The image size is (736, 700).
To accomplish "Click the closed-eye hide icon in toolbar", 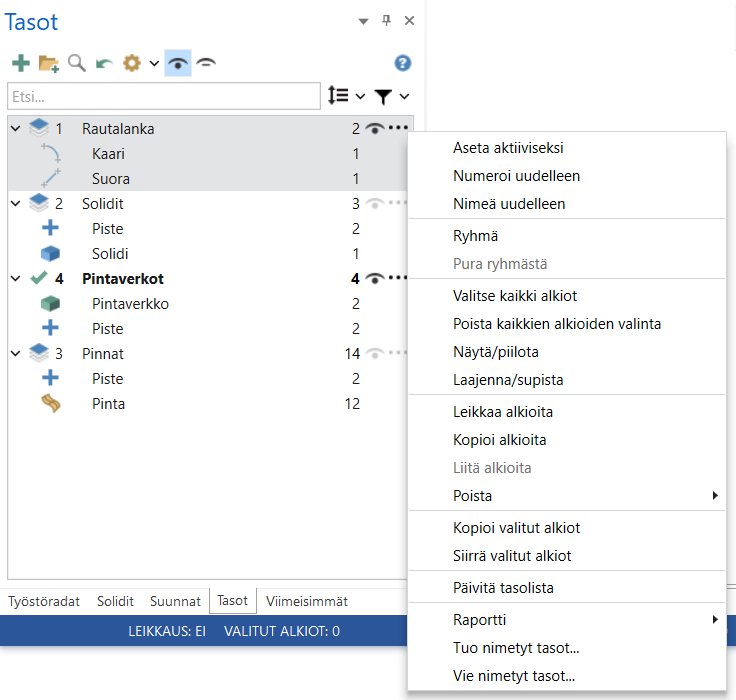I will [207, 63].
